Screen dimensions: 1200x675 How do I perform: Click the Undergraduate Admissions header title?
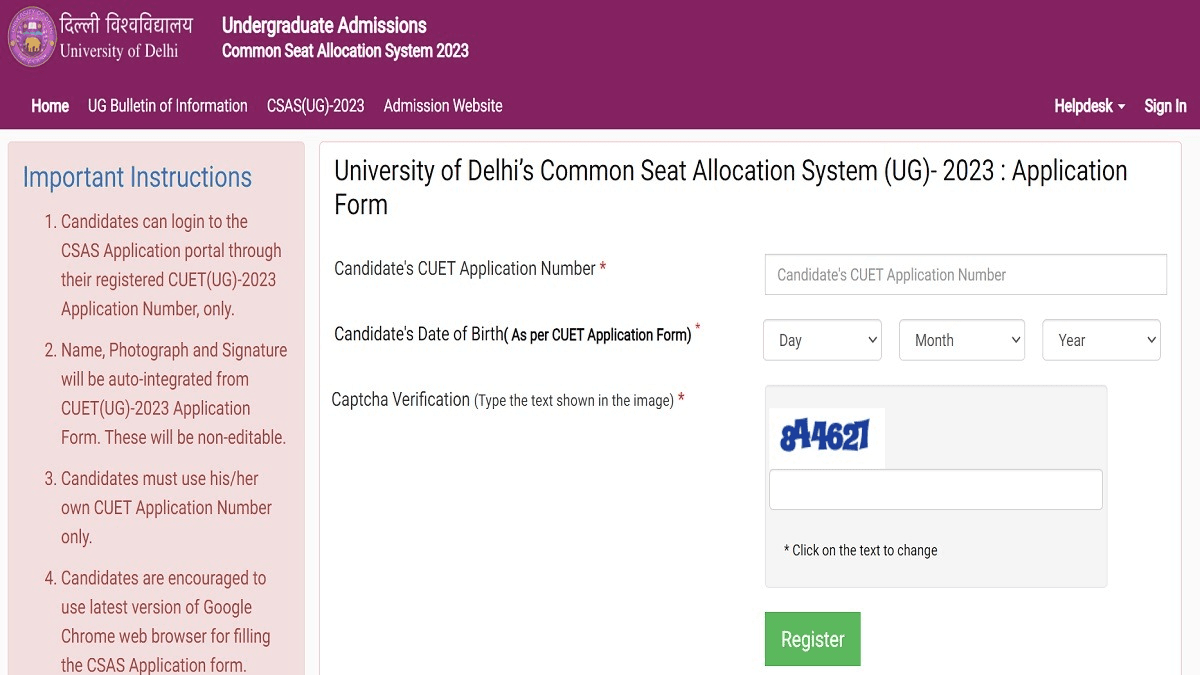(x=324, y=26)
